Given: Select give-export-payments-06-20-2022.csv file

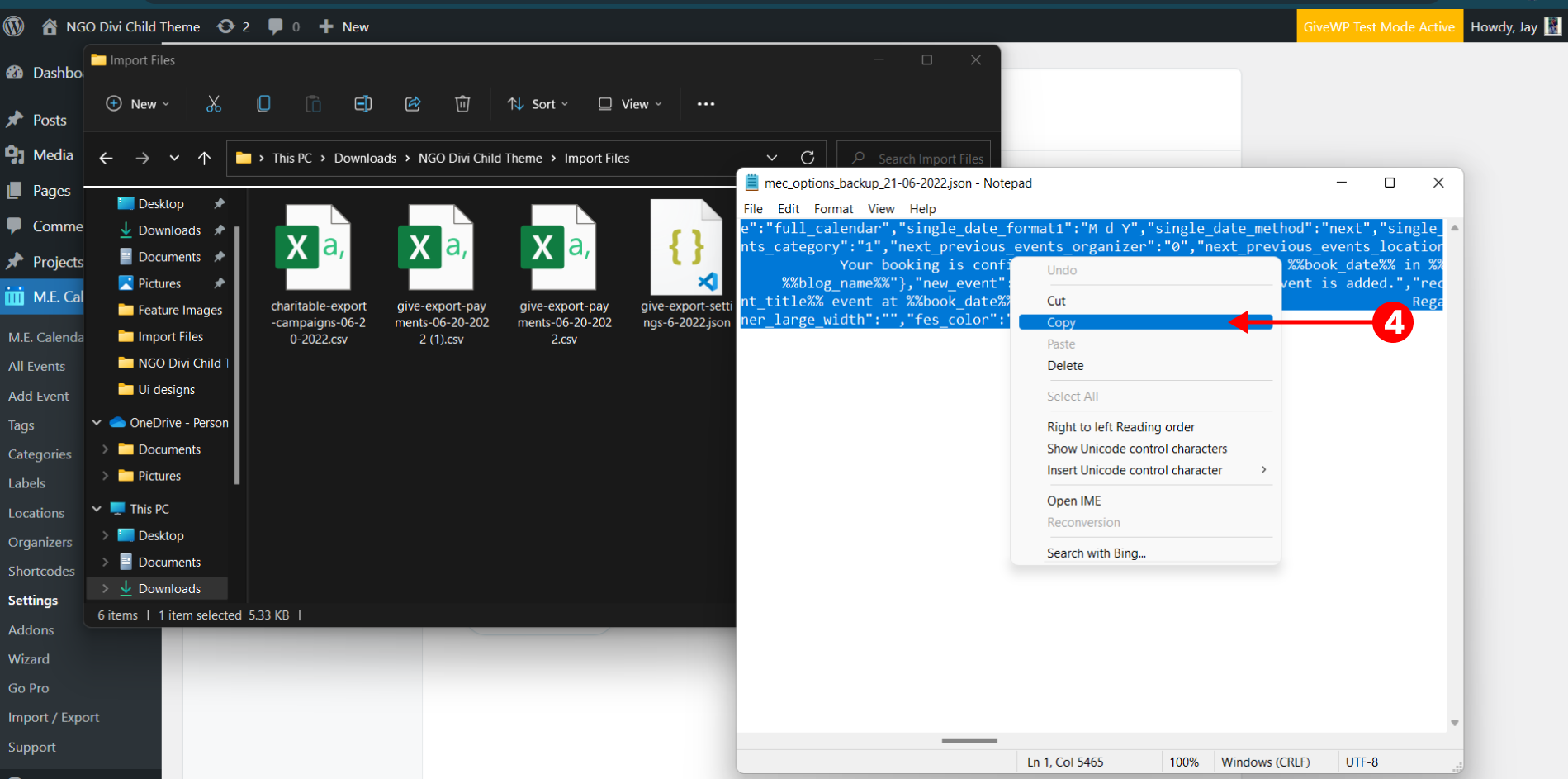Looking at the screenshot, I should pos(564,274).
